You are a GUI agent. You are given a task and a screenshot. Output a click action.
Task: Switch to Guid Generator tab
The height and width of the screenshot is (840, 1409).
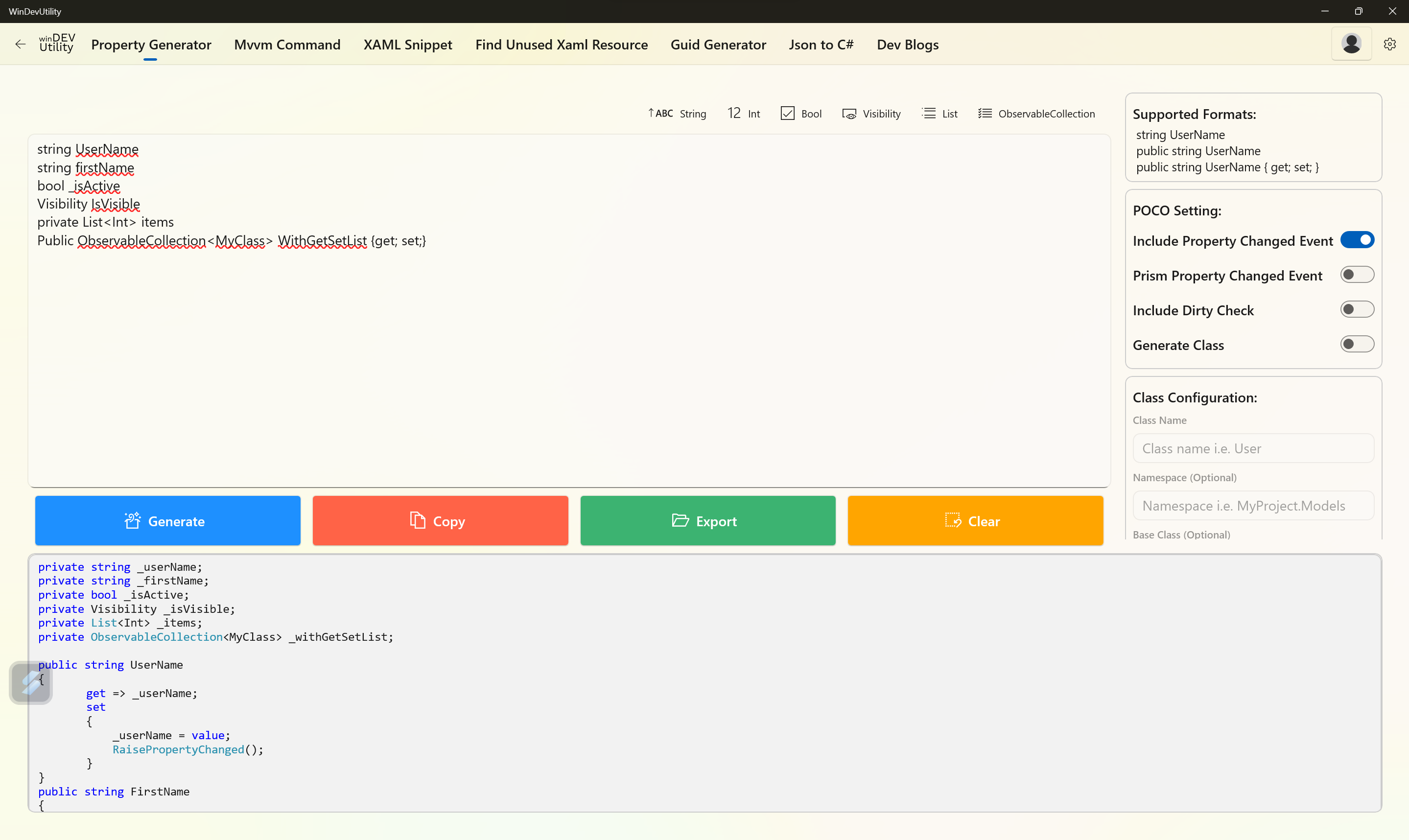point(718,45)
